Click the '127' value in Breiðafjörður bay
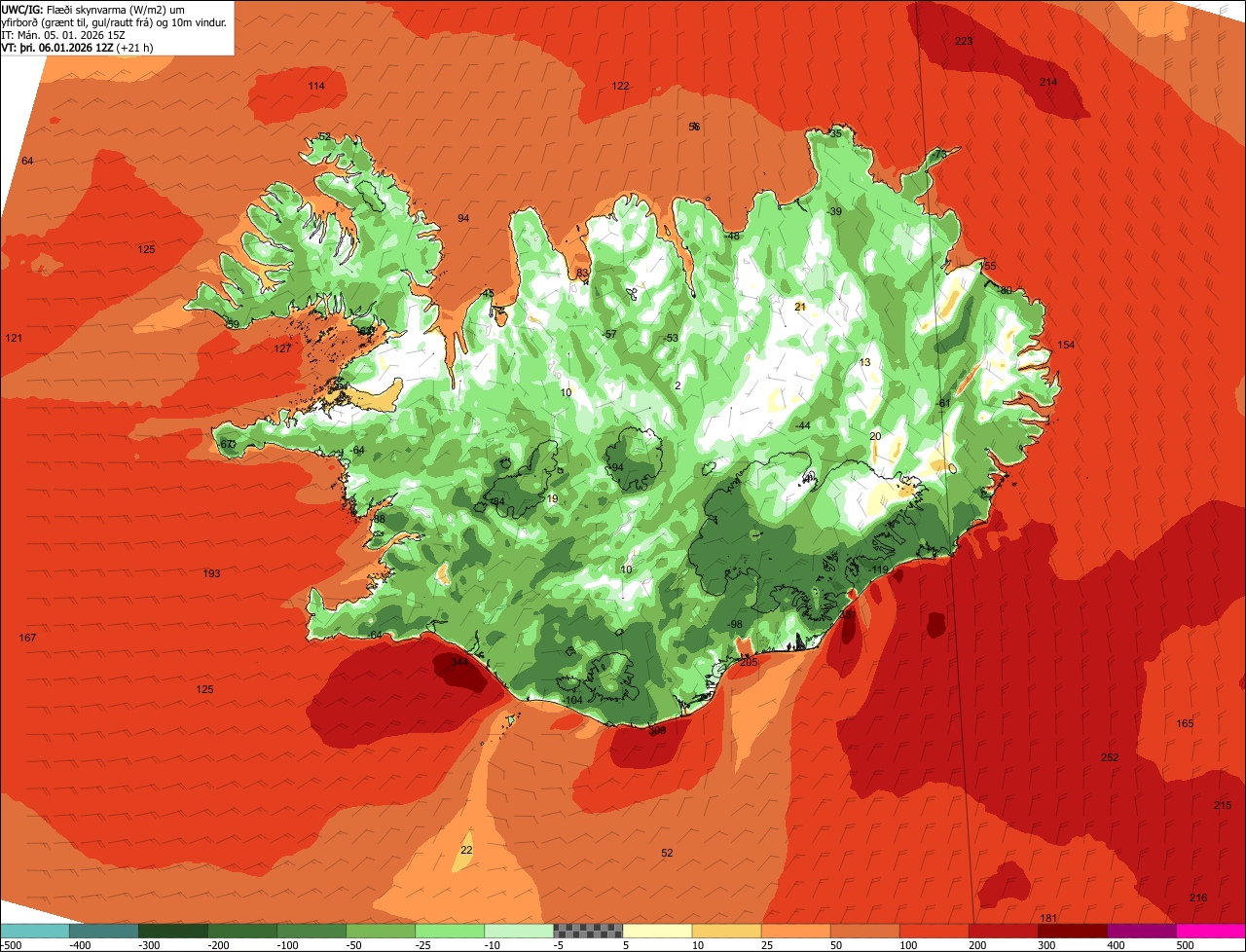 (282, 348)
